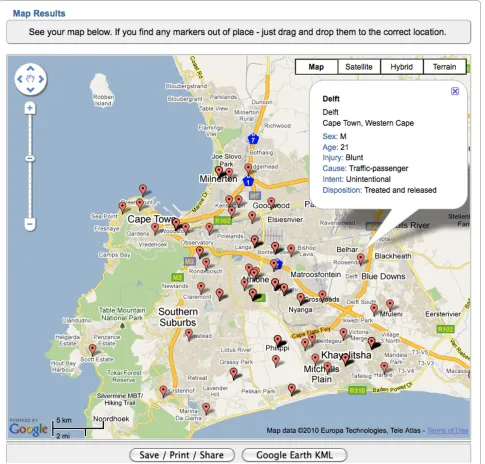Select the marker at Goodwood
Image resolution: width=485 pixels, height=464 pixels.
[271, 202]
